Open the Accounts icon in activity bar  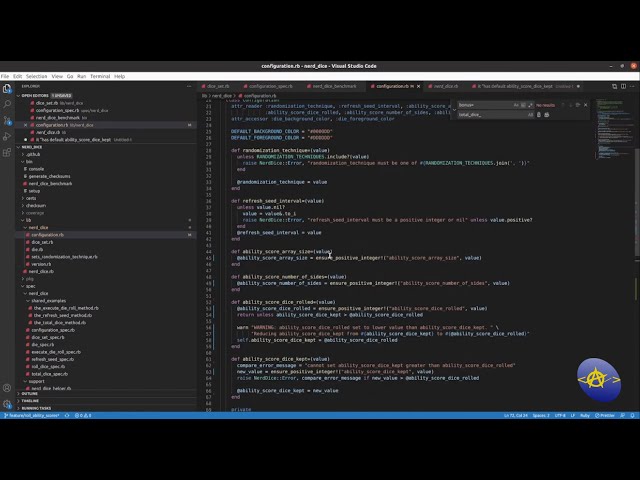[7, 388]
